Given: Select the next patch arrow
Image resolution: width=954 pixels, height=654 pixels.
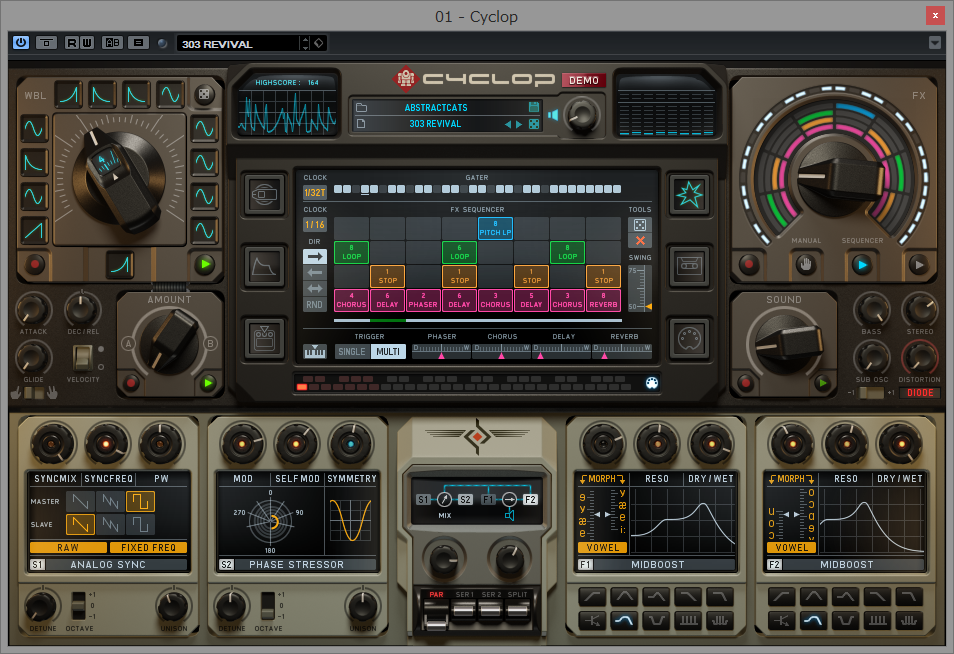Looking at the screenshot, I should click(x=519, y=124).
